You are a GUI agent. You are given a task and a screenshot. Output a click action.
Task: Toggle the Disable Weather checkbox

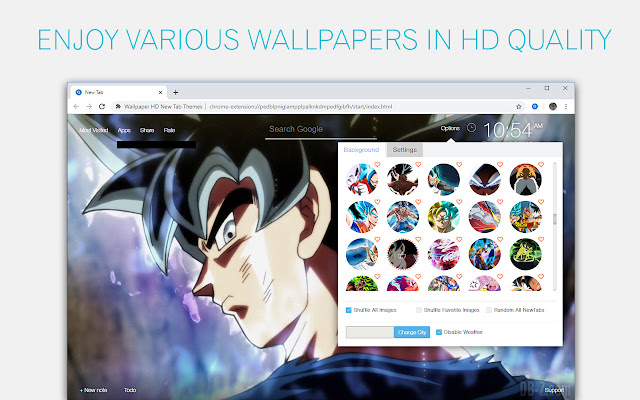pyautogui.click(x=439, y=332)
